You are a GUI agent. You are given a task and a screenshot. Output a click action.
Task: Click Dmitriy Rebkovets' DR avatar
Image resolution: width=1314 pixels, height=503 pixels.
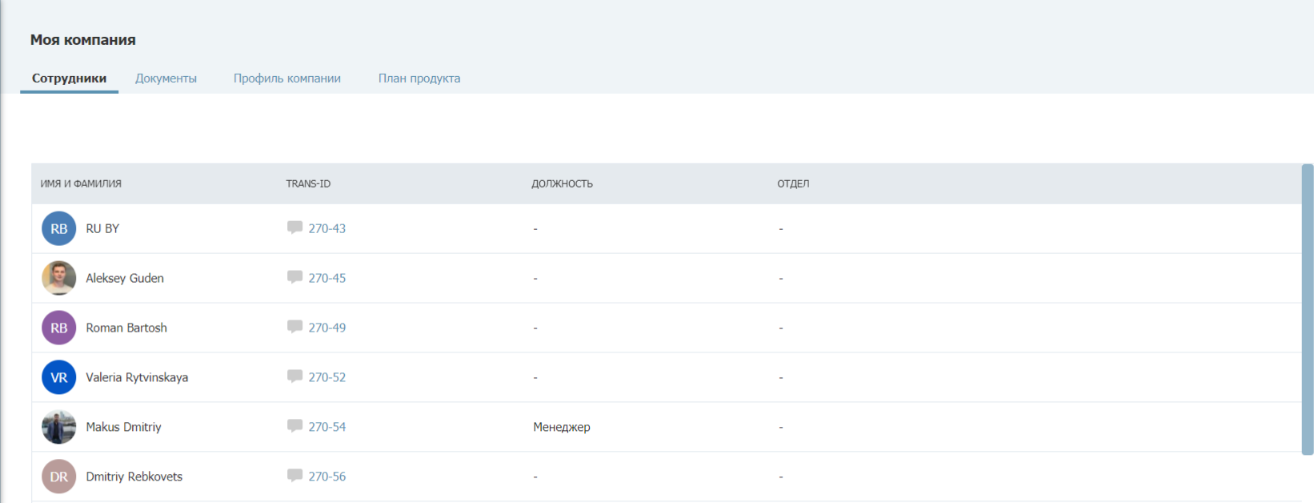59,477
